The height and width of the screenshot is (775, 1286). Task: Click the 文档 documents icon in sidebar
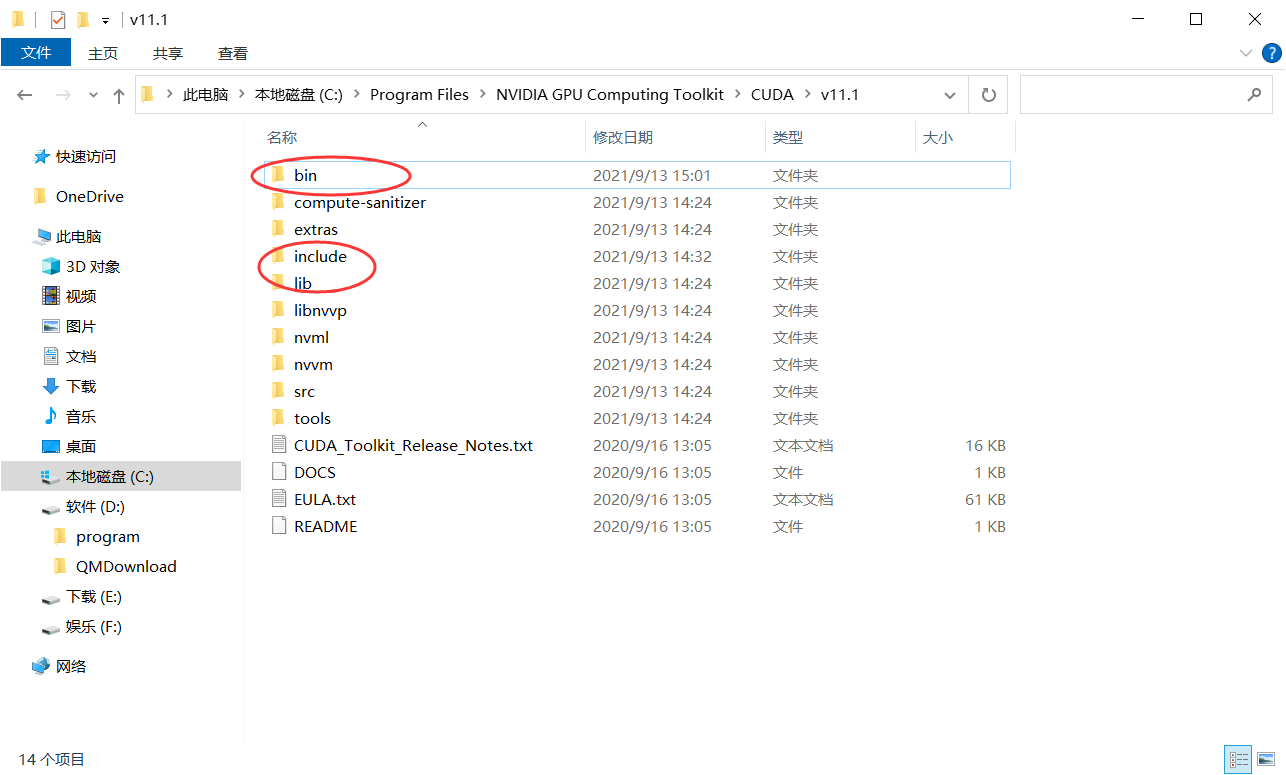pos(51,356)
